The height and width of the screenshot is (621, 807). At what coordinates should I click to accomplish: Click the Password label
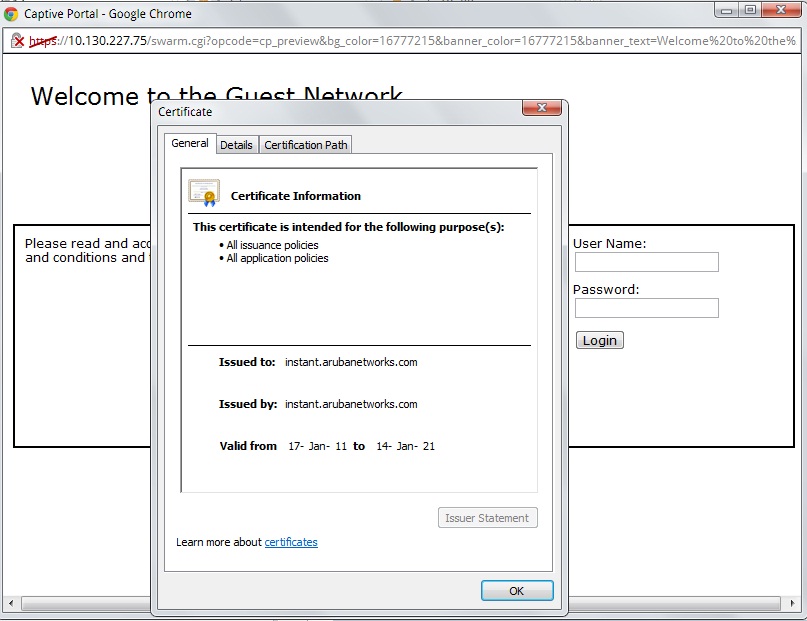[x=606, y=290]
